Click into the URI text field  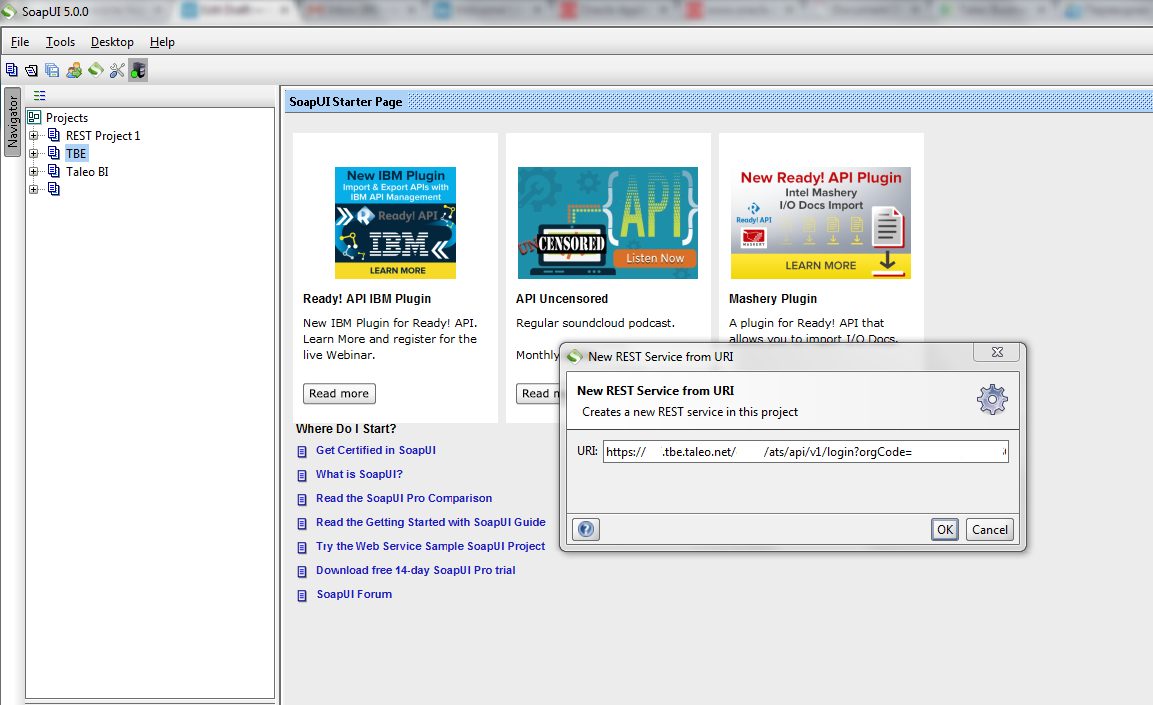click(805, 452)
